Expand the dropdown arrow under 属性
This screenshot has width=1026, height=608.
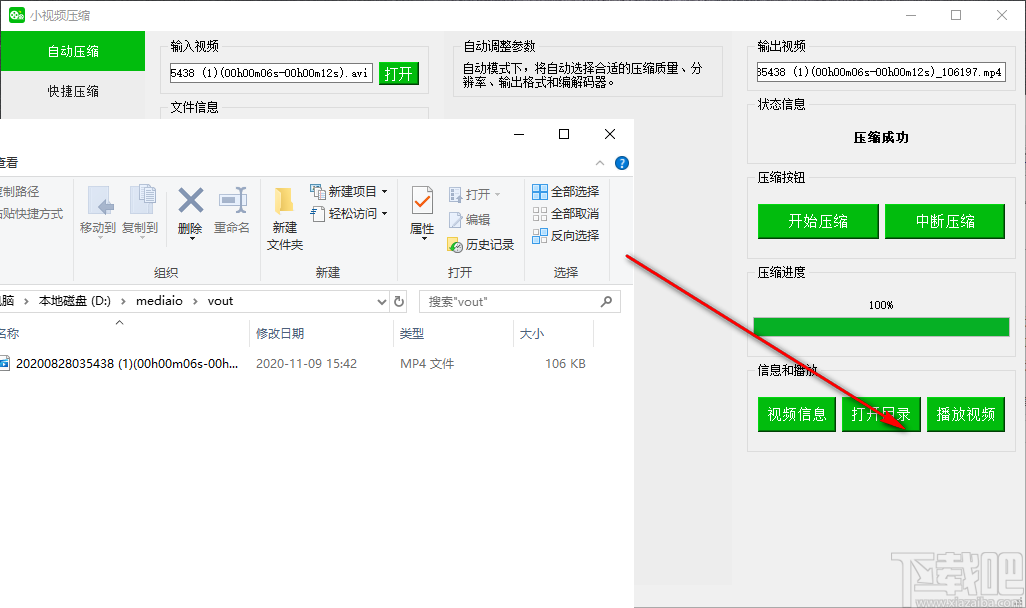(x=424, y=239)
